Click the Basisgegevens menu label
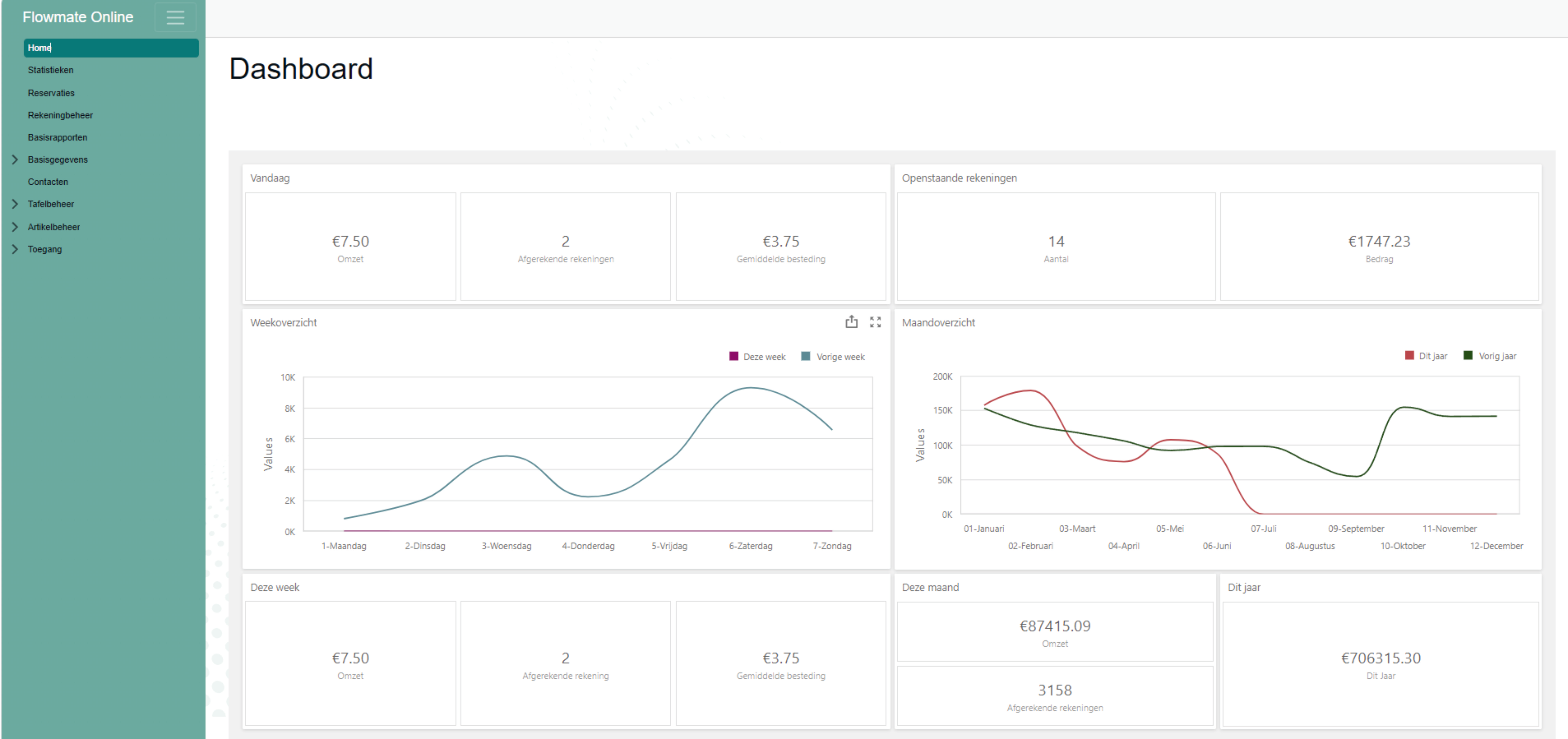 (x=58, y=159)
